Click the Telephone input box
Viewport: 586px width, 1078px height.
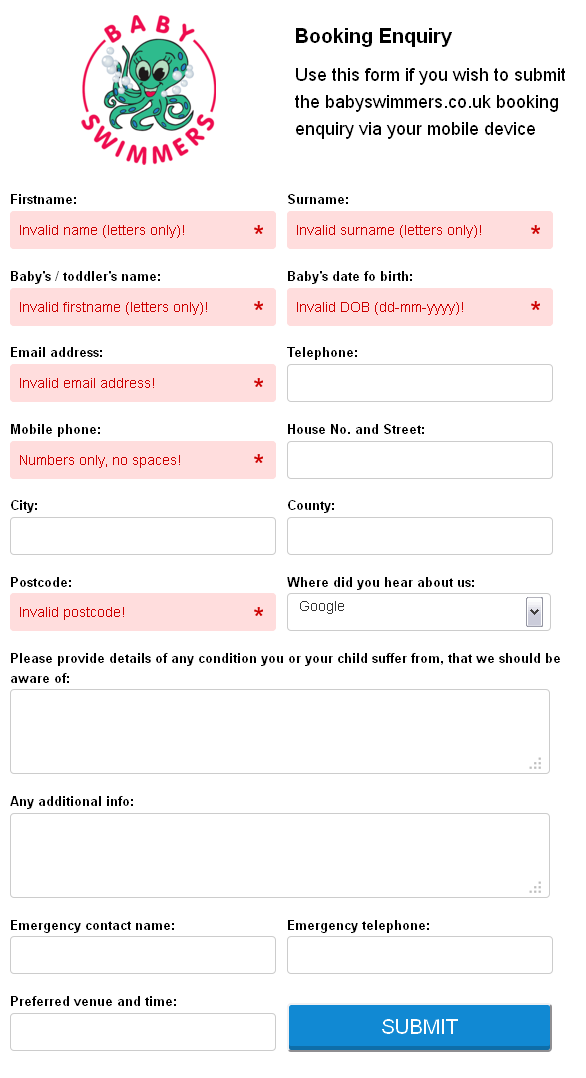pyautogui.click(x=420, y=383)
